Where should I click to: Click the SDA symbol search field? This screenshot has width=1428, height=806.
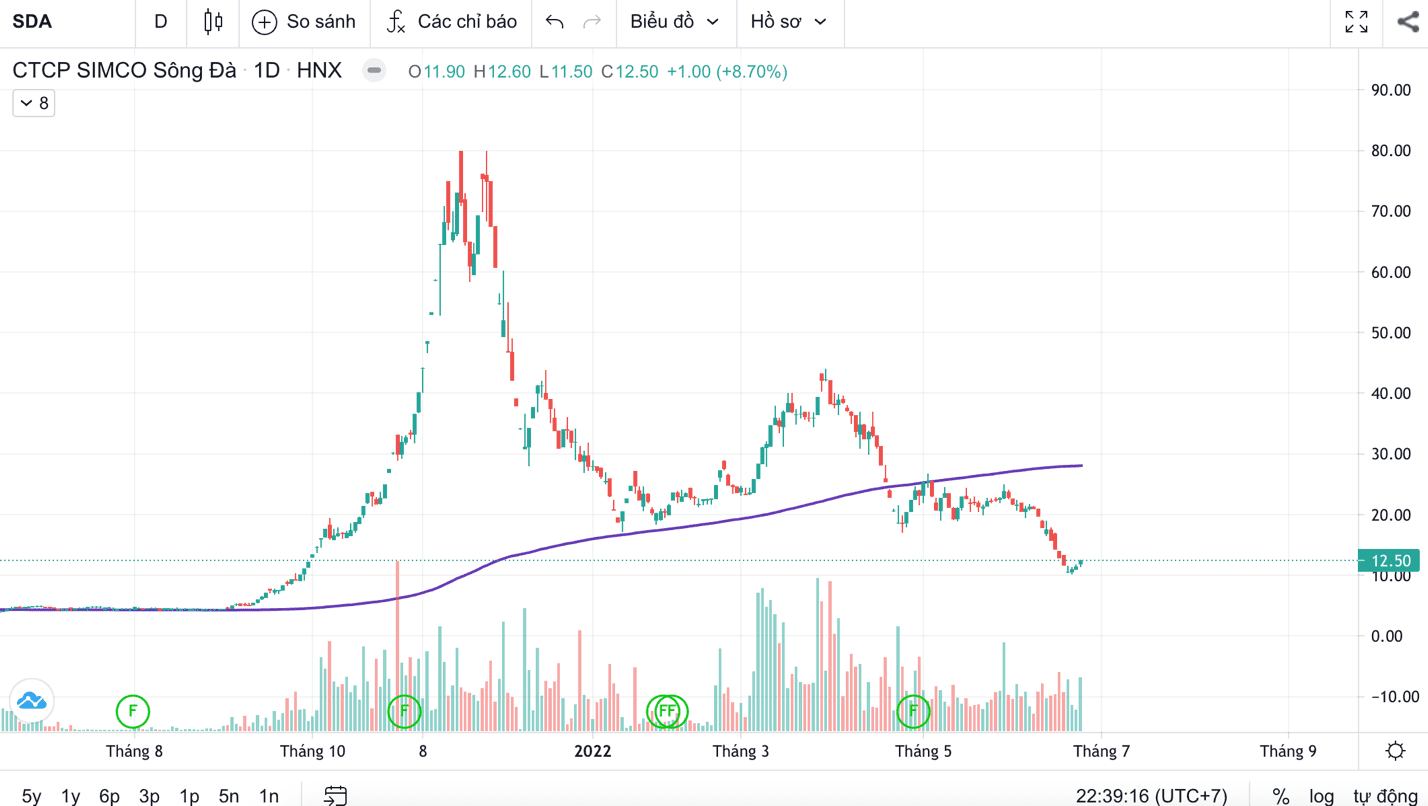(66, 22)
